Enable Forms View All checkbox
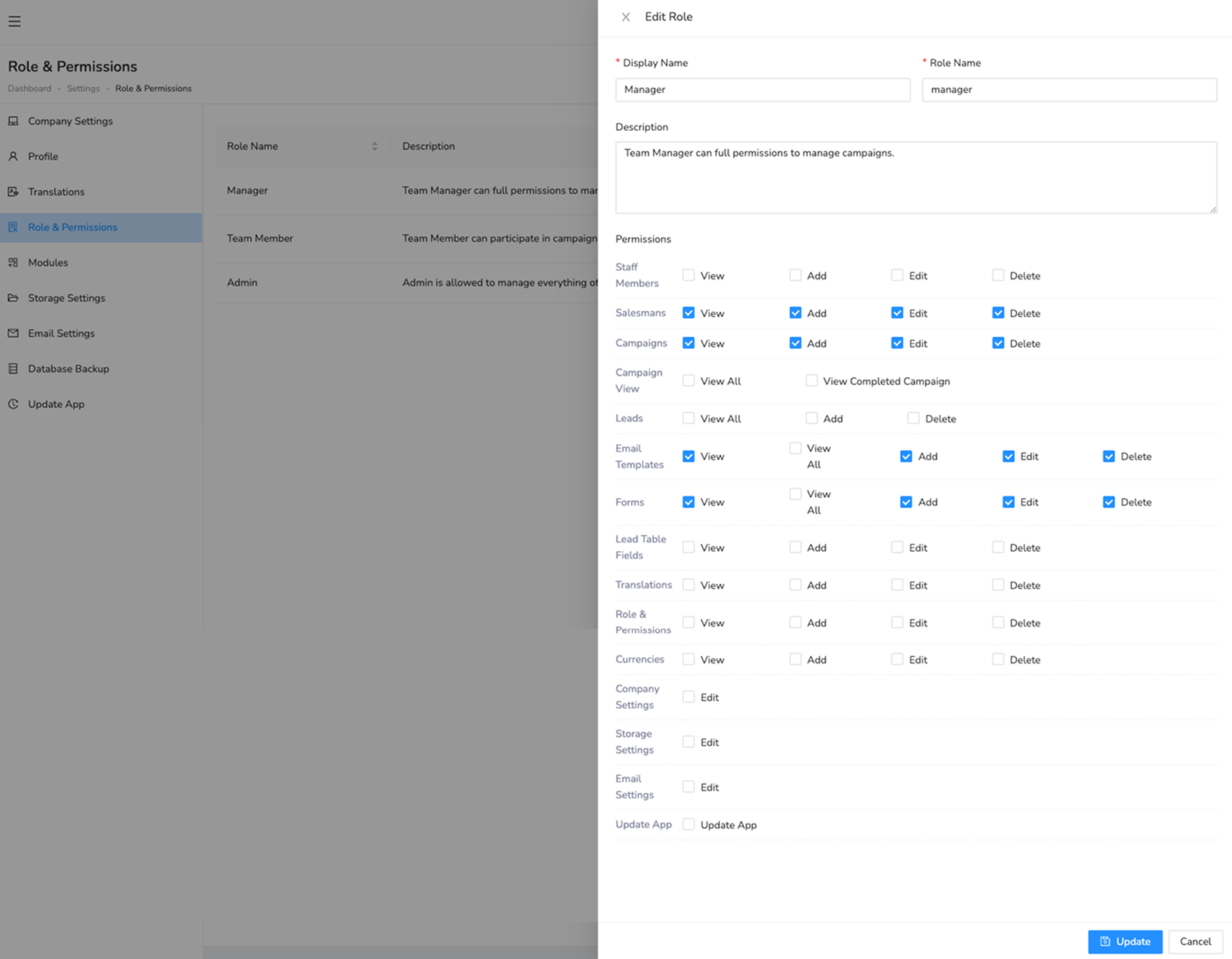 (795, 493)
